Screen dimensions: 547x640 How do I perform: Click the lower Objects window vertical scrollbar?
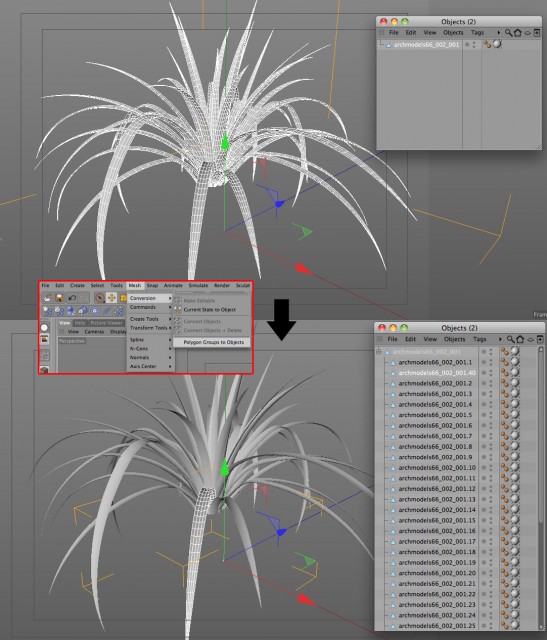[x=541, y=488]
